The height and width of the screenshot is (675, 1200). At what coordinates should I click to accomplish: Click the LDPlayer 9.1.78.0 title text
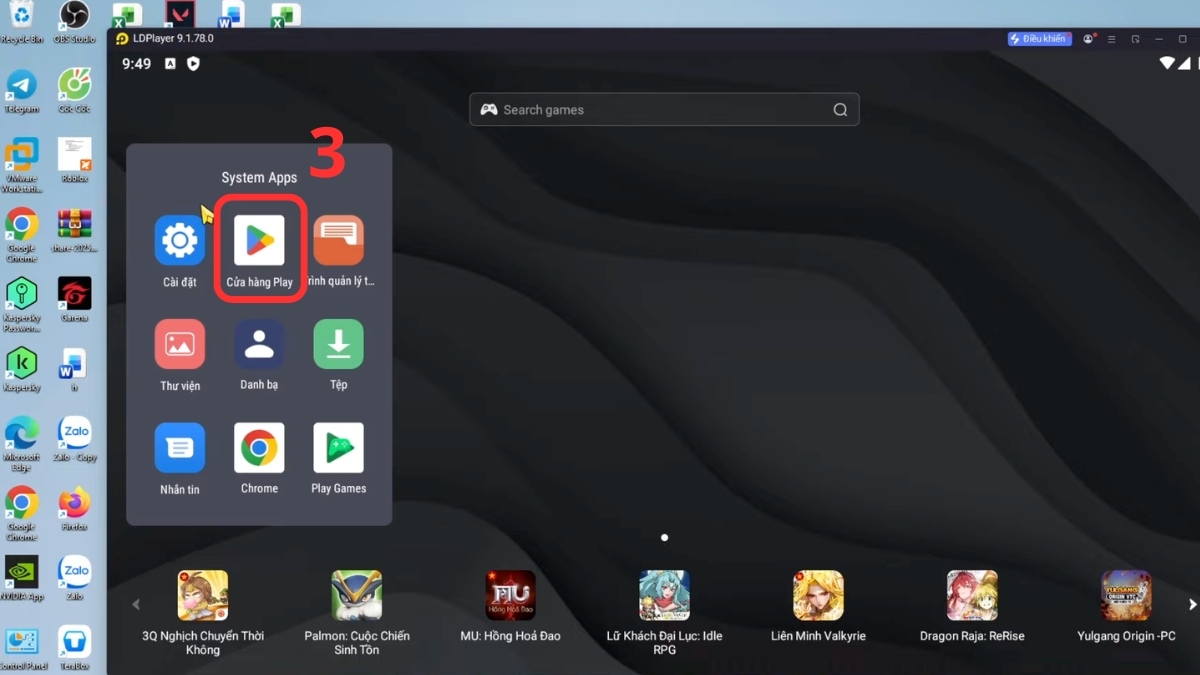[x=173, y=39]
